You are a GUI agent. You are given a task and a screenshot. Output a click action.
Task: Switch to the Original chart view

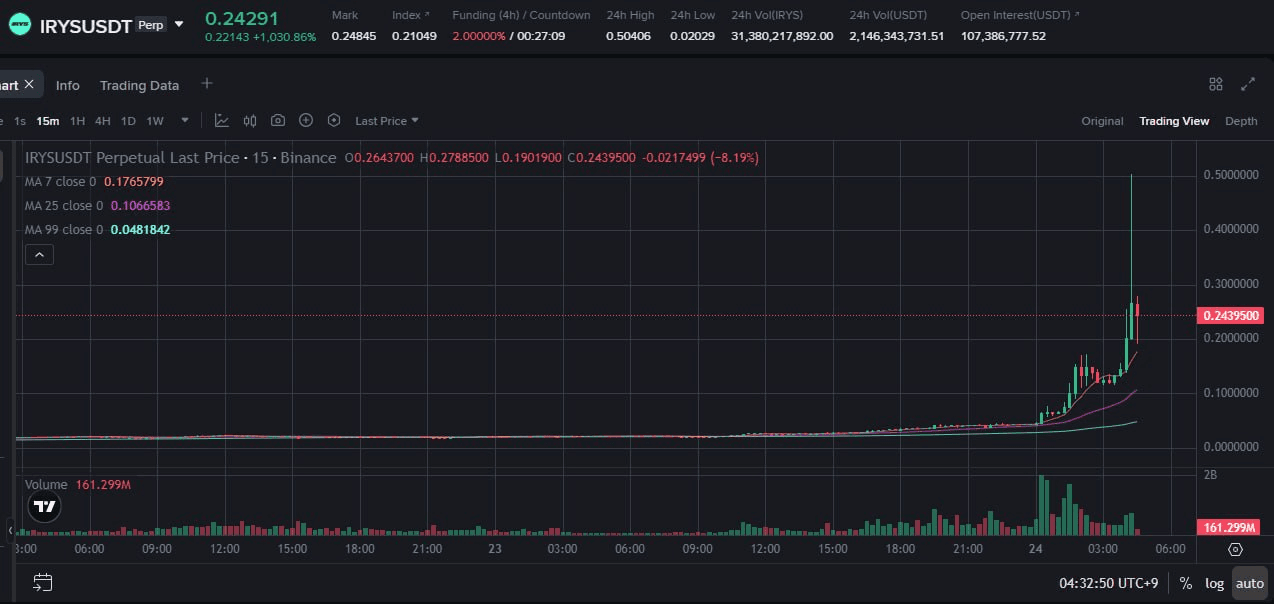click(1102, 121)
